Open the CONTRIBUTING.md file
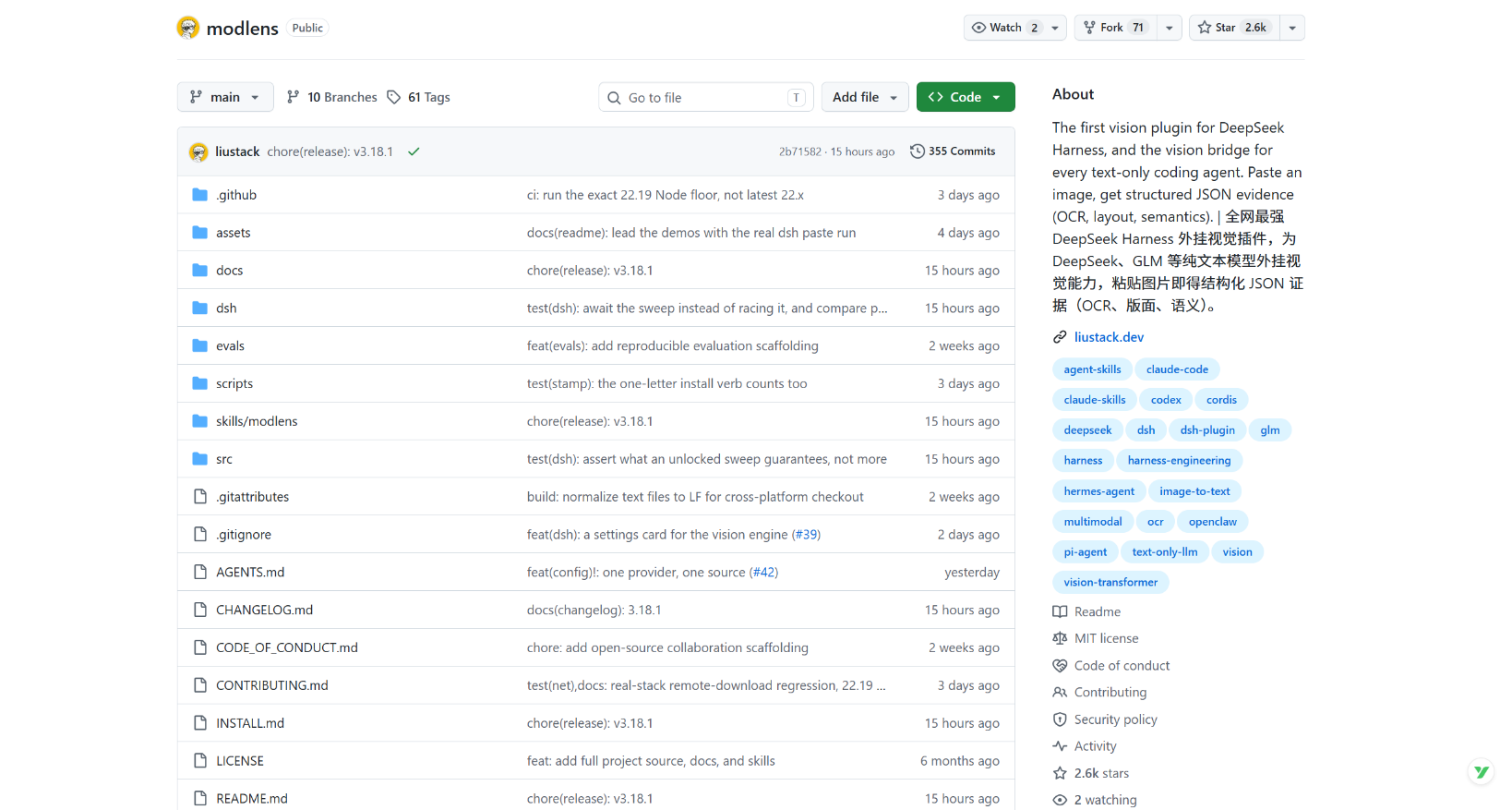The width and height of the screenshot is (1512, 810). pyautogui.click(x=272, y=685)
